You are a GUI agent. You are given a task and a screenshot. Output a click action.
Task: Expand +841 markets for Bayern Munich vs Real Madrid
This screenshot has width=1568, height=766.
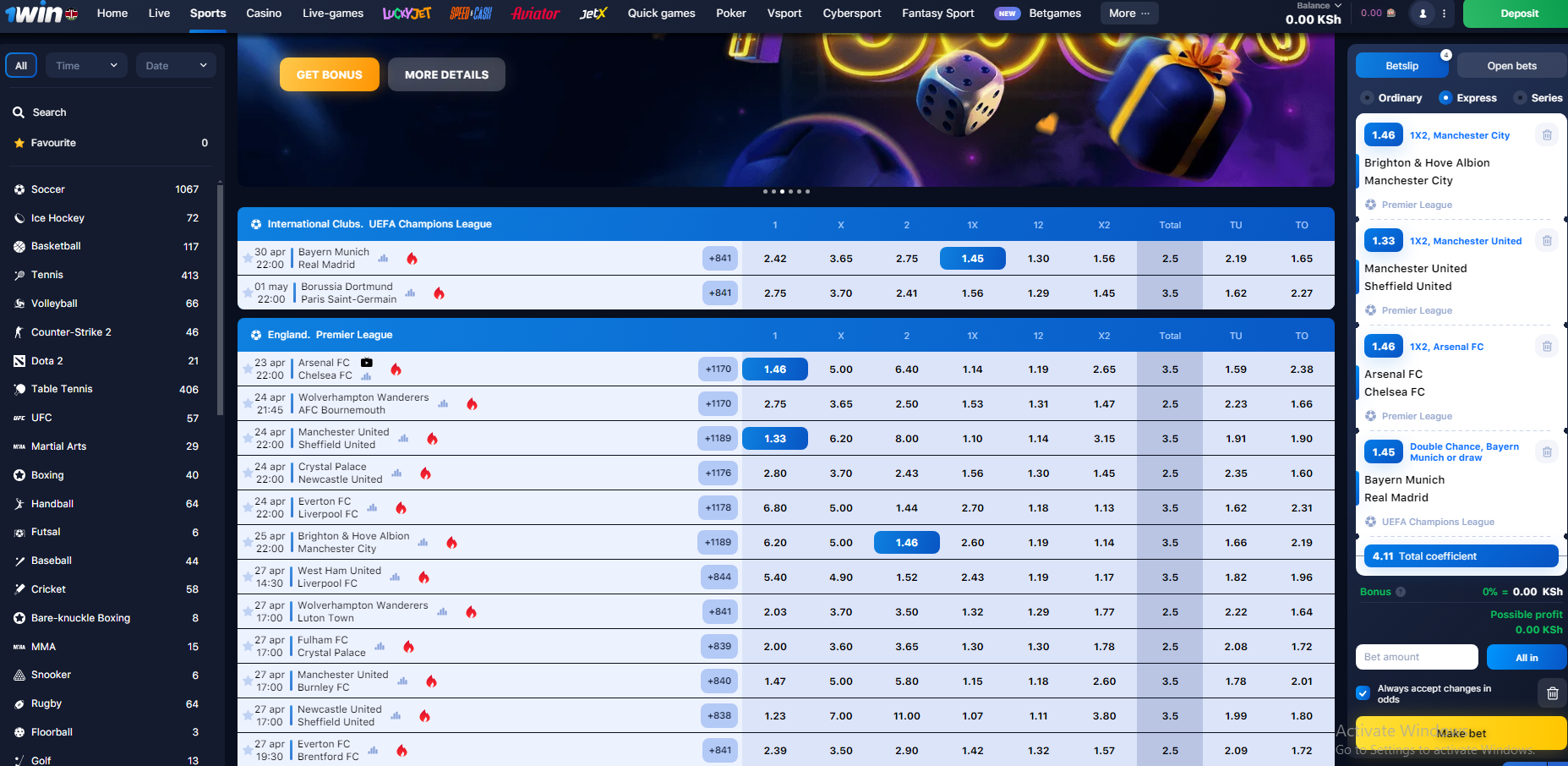point(720,259)
